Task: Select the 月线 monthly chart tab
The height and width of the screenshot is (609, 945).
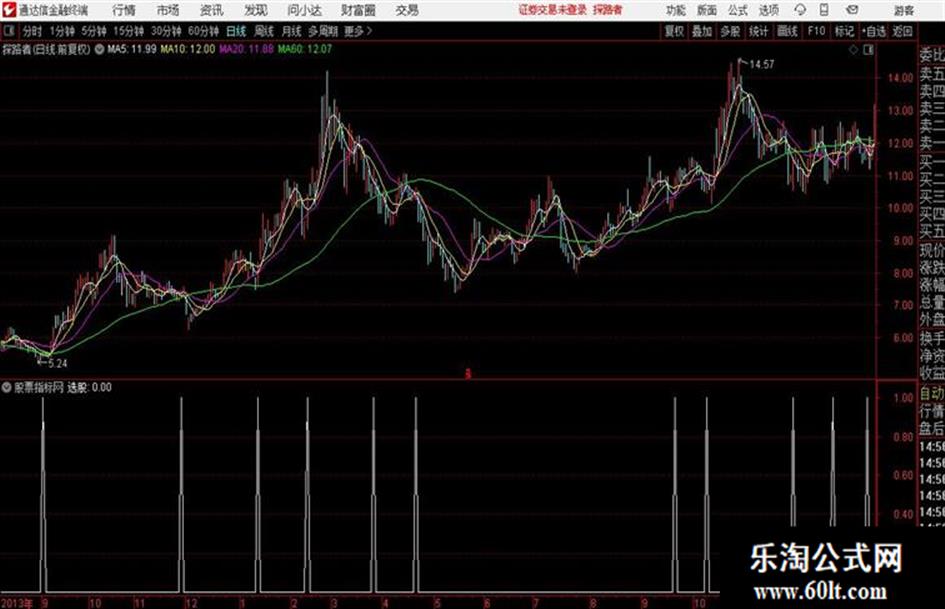Action: click(x=292, y=31)
